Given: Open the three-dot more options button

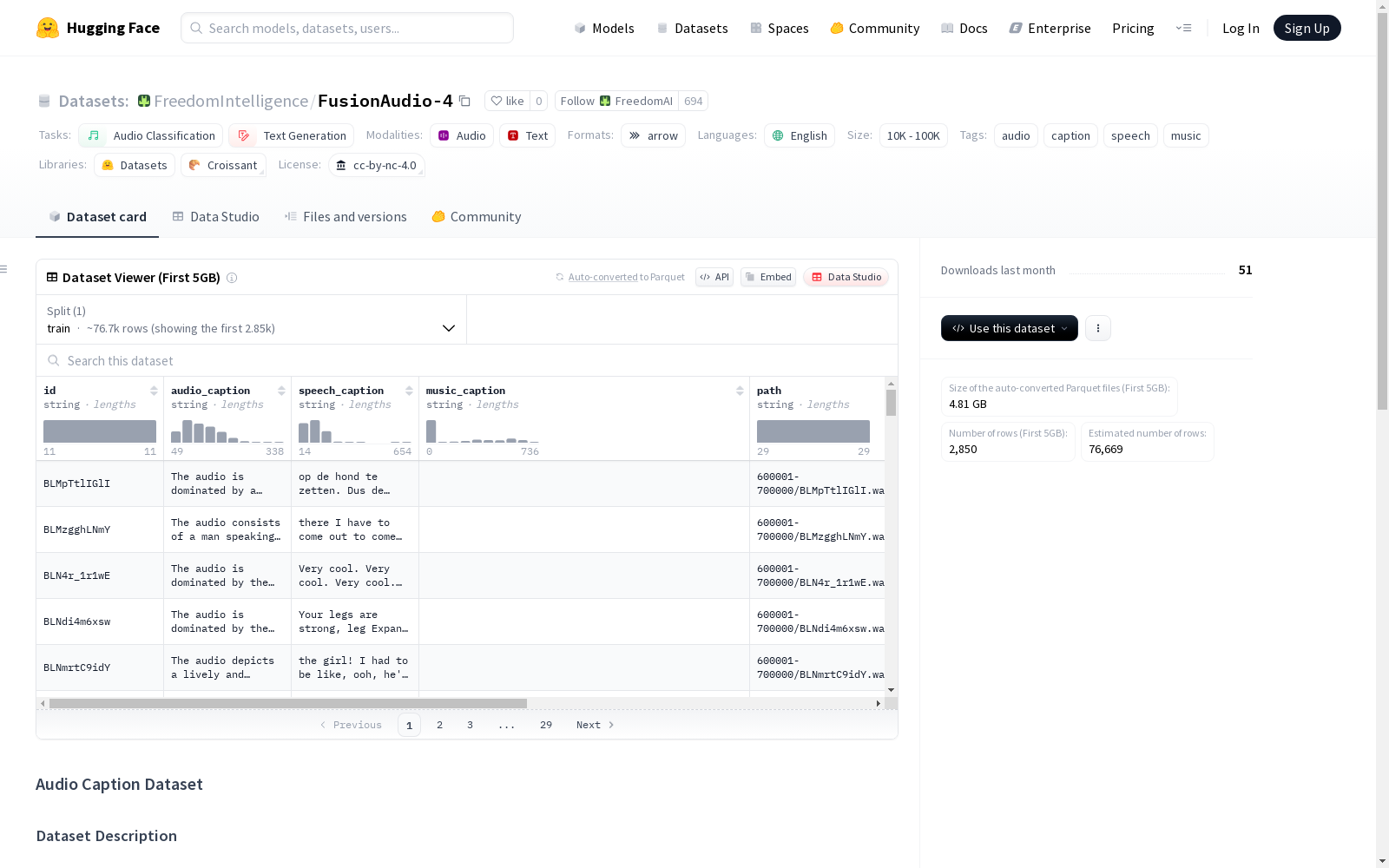Looking at the screenshot, I should coord(1098,328).
